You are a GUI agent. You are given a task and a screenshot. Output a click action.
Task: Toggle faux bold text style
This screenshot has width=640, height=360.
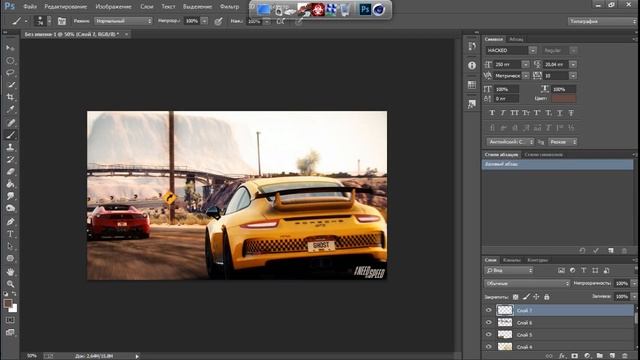point(492,113)
